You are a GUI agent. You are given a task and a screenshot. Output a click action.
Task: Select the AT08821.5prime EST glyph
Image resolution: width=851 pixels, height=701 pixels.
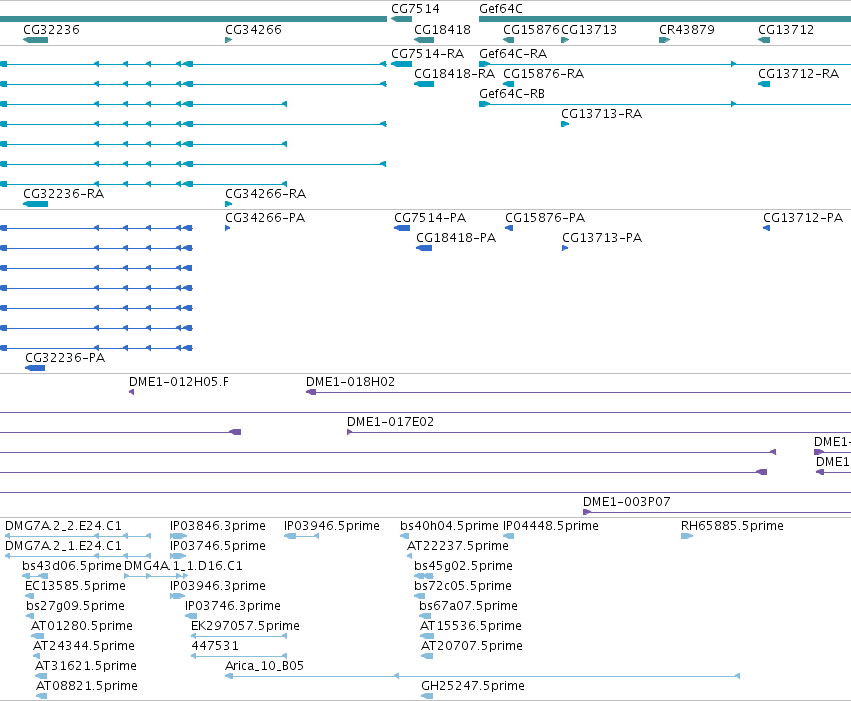(41, 696)
